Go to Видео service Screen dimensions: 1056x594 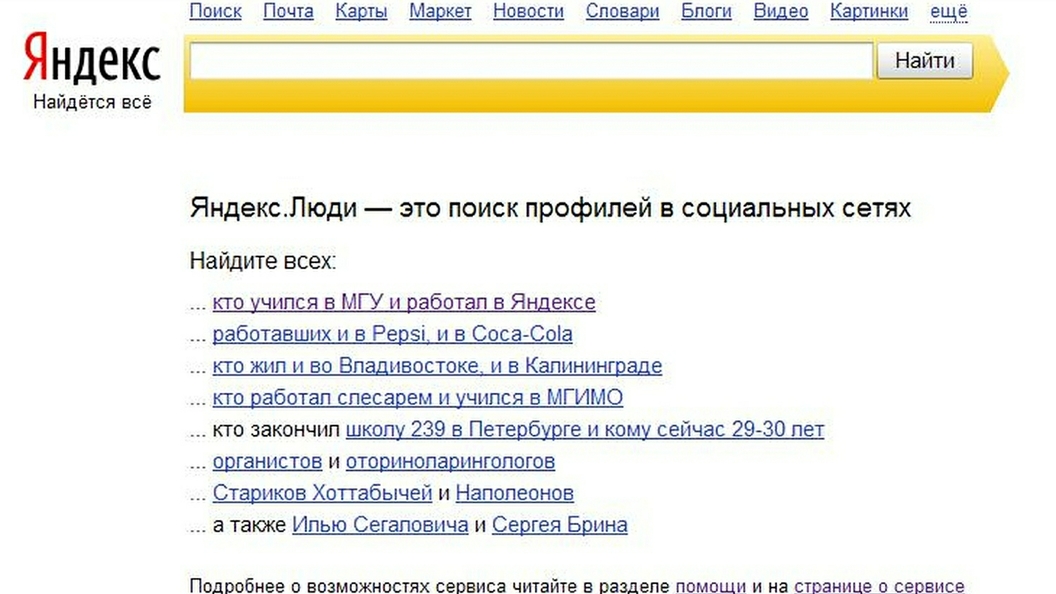(x=781, y=11)
